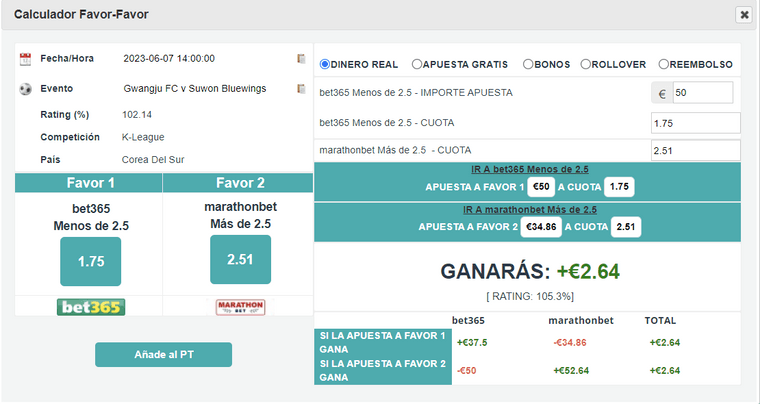The height and width of the screenshot is (404, 760).
Task: Click the TOTAL column header
Action: [x=660, y=321]
